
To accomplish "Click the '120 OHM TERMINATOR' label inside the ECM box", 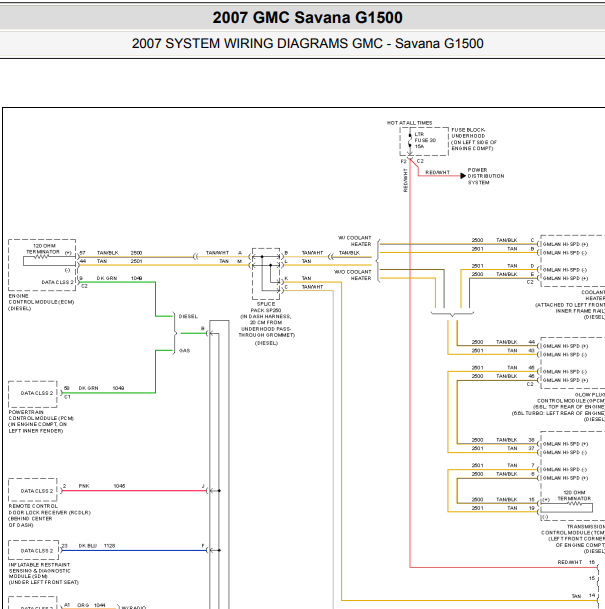I will [x=43, y=249].
